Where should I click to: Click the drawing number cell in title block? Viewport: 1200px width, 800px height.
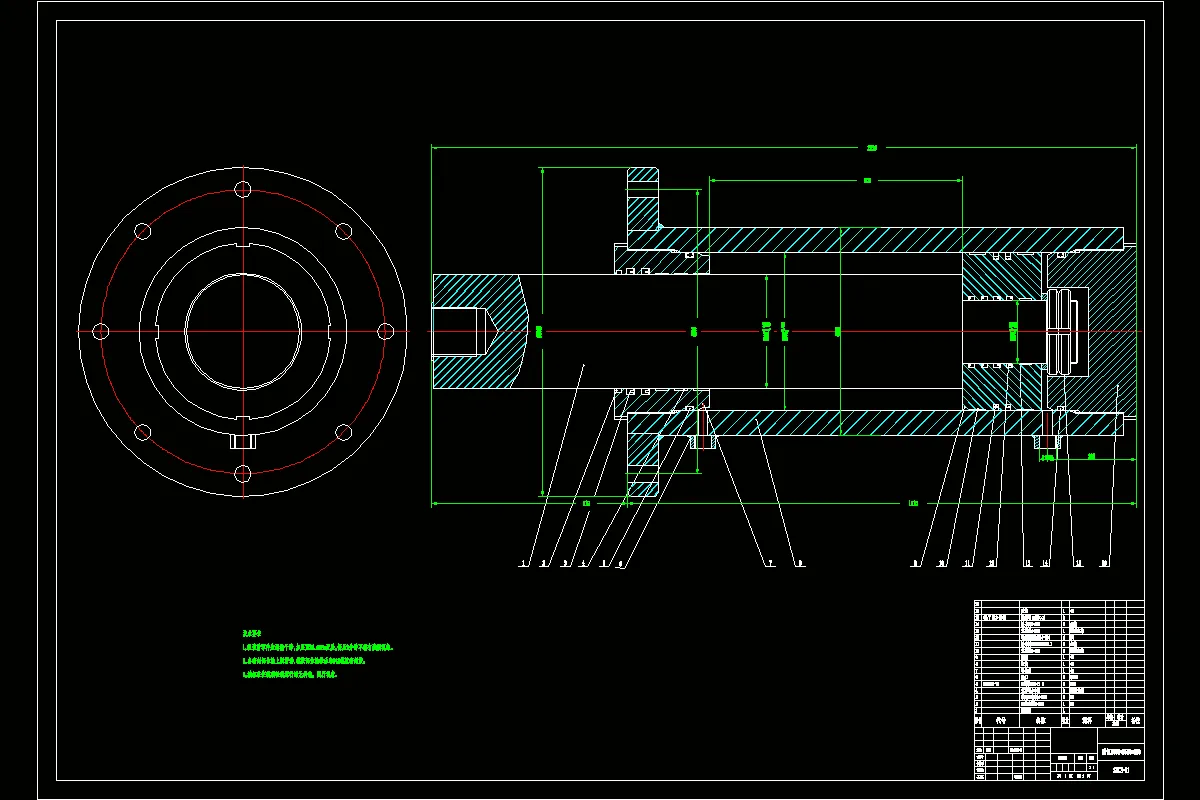[1121, 770]
